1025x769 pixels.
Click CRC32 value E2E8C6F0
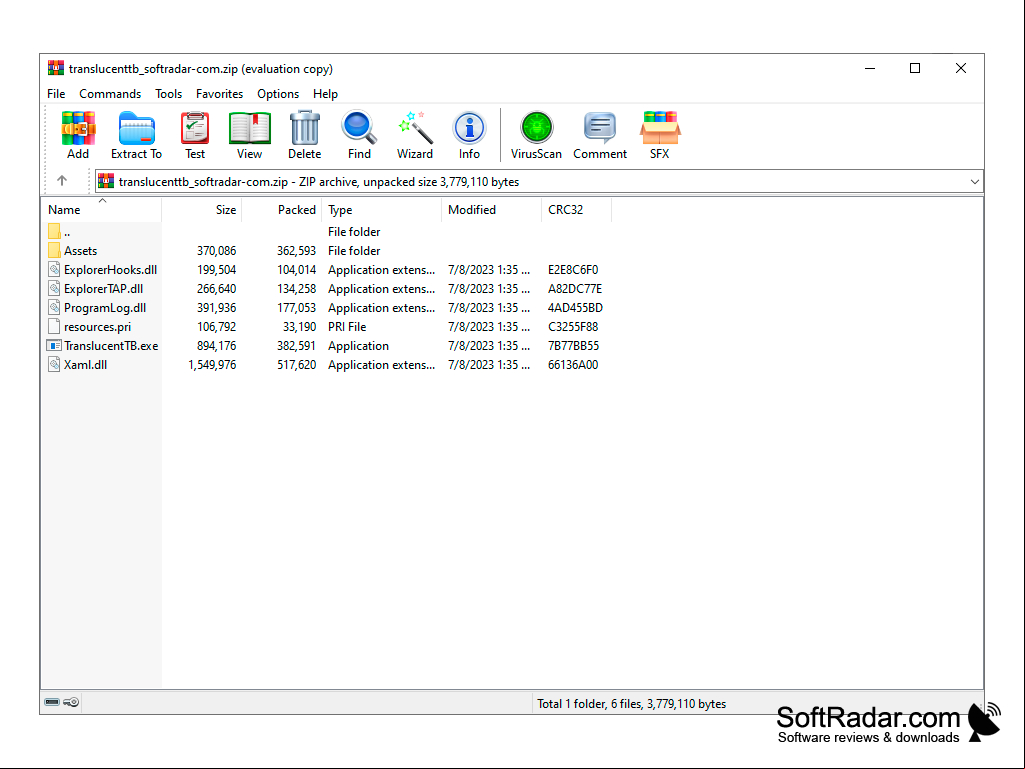573,269
